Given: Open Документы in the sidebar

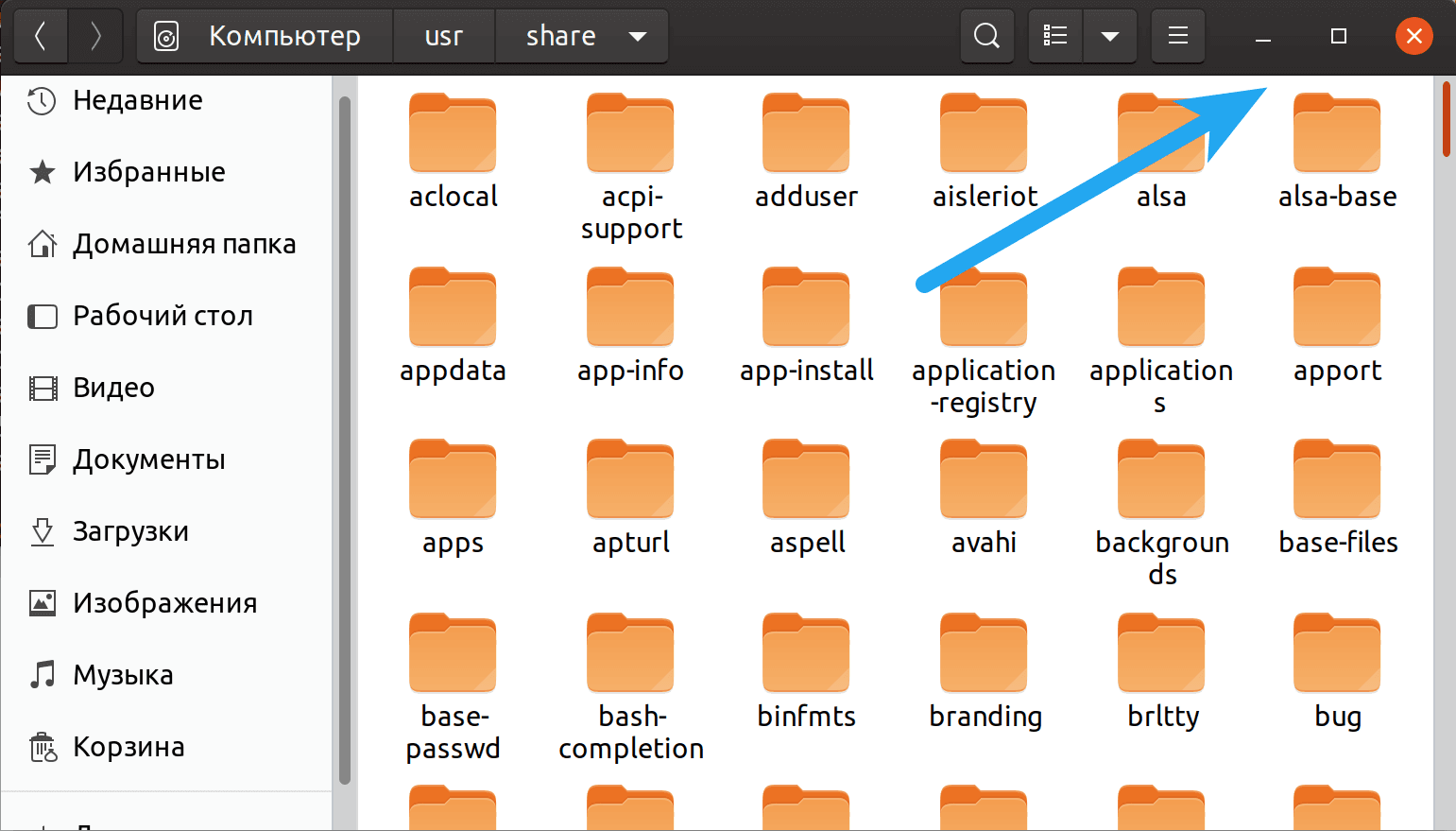Looking at the screenshot, I should pos(166,459).
